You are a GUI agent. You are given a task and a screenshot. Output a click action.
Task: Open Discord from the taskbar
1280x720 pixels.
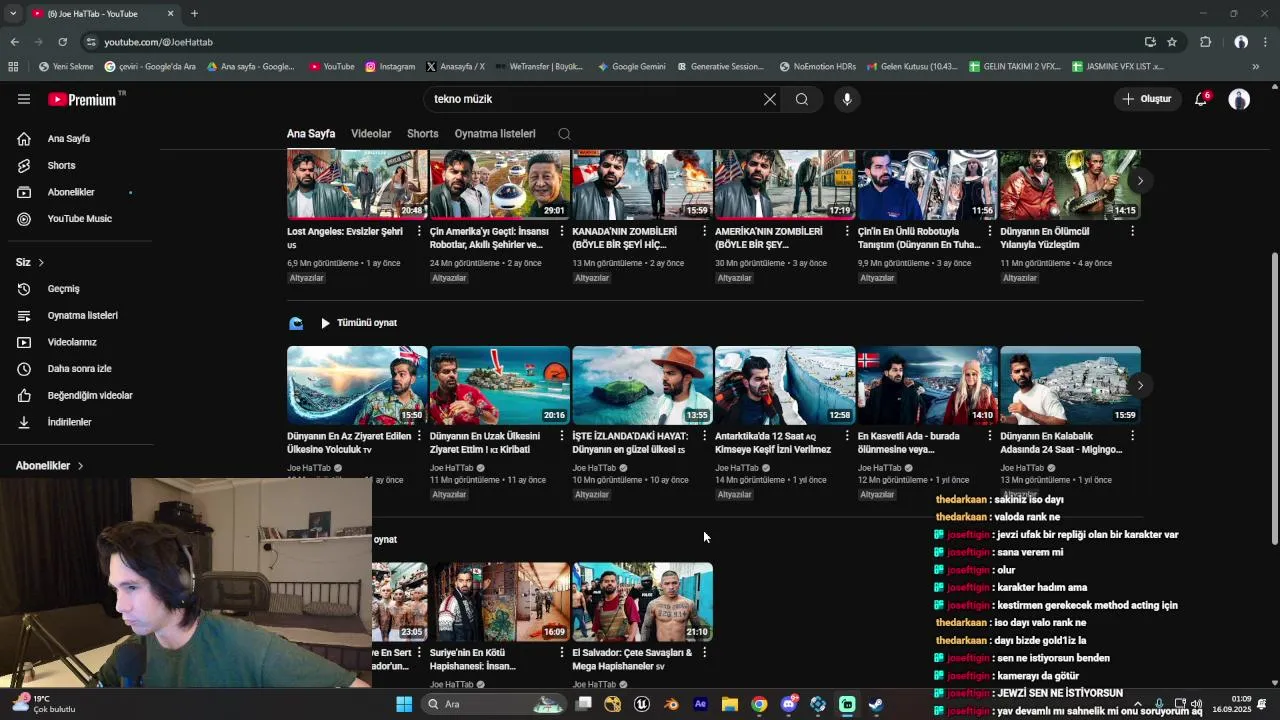click(x=788, y=704)
